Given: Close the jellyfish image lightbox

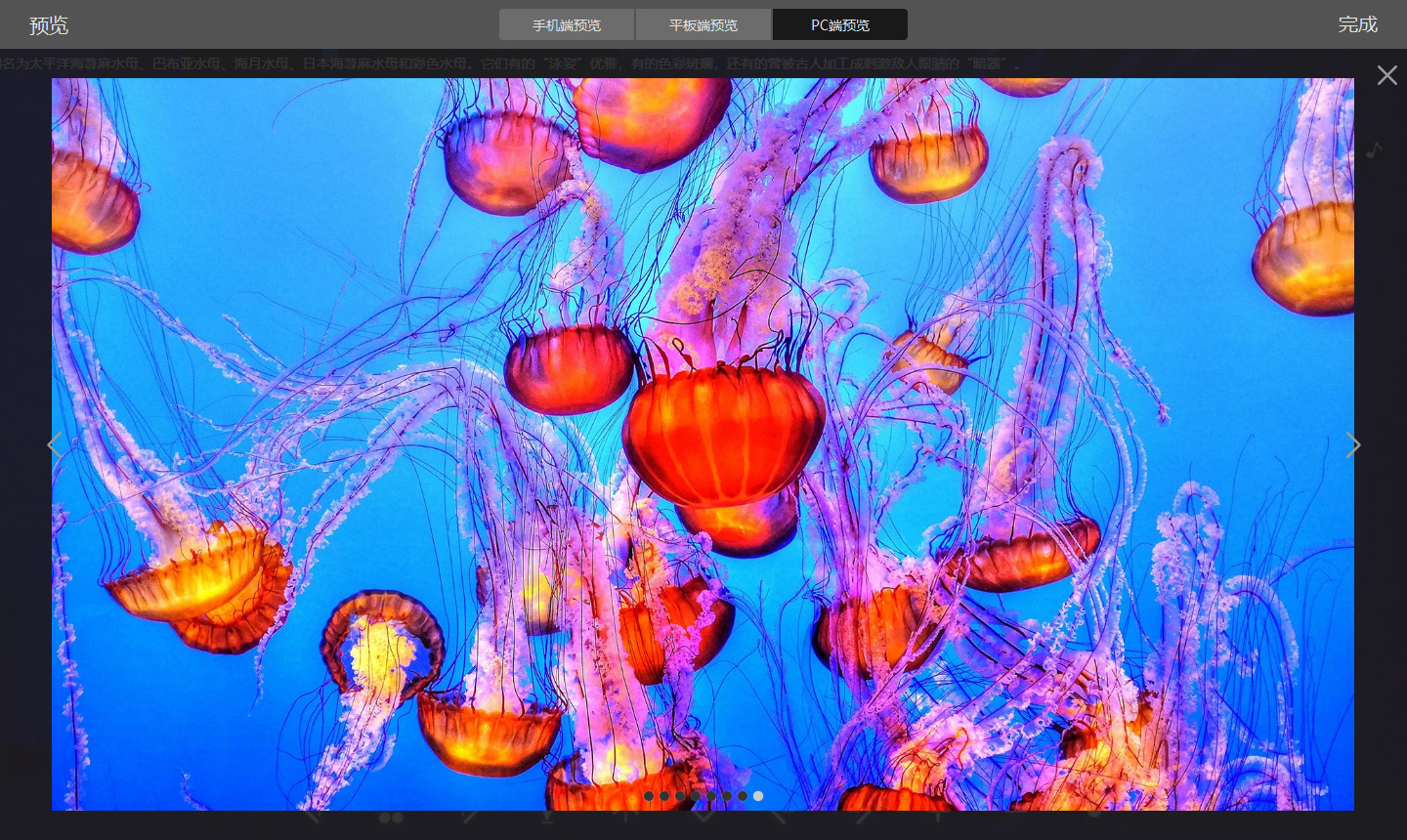Looking at the screenshot, I should pos(1386,75).
